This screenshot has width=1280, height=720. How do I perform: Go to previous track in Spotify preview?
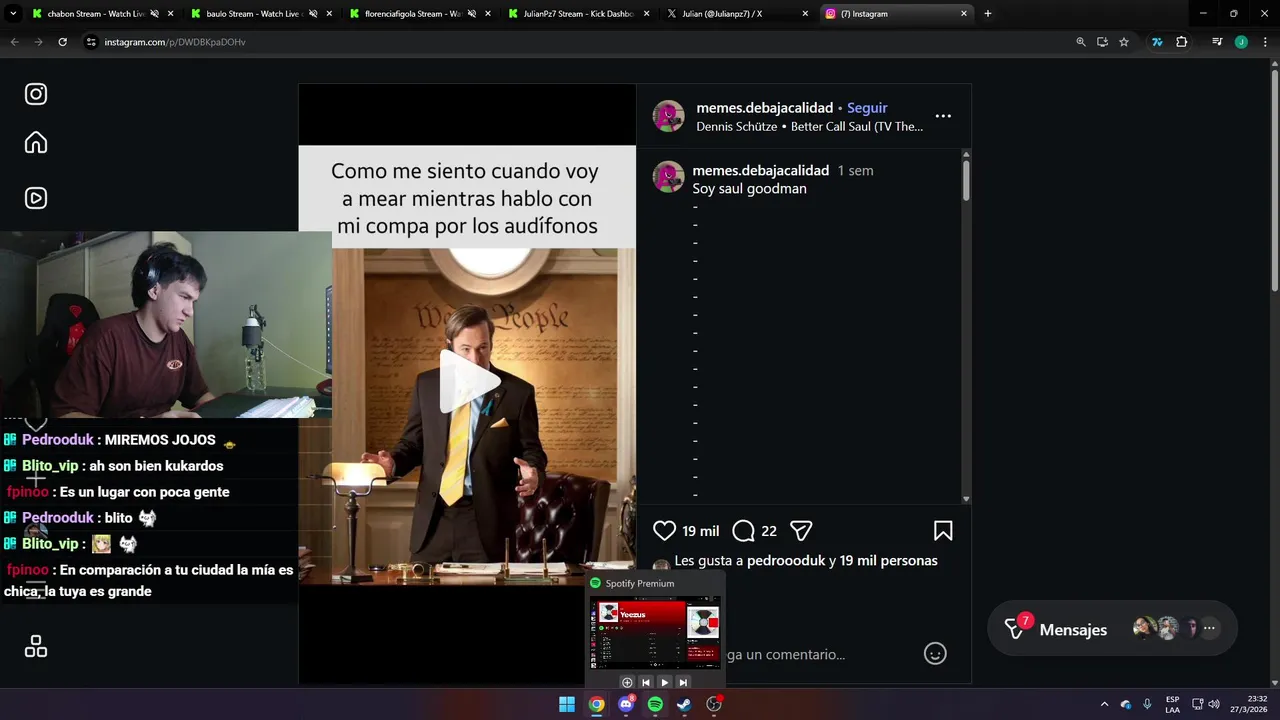pyautogui.click(x=646, y=682)
